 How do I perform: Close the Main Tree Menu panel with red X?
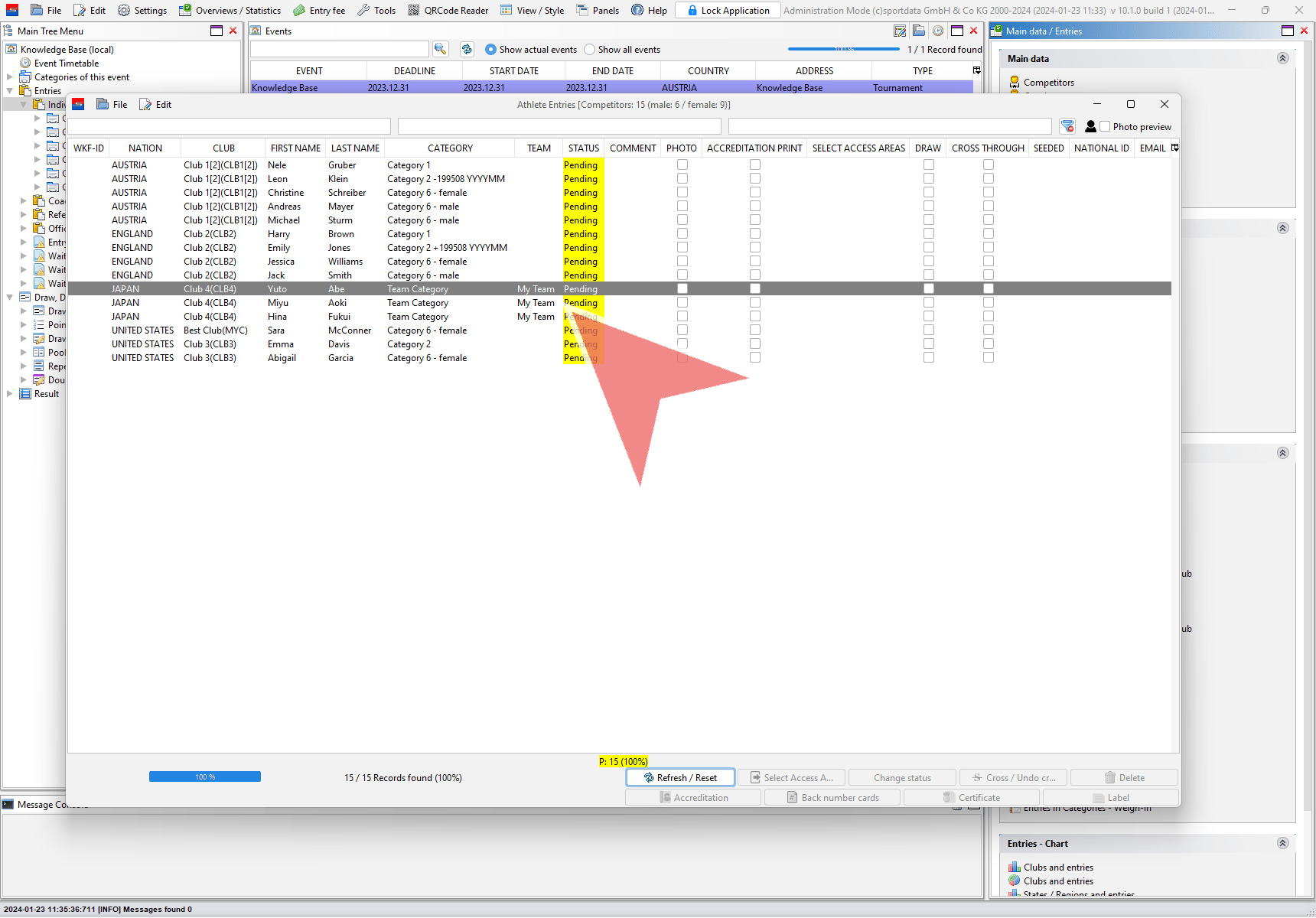point(233,31)
